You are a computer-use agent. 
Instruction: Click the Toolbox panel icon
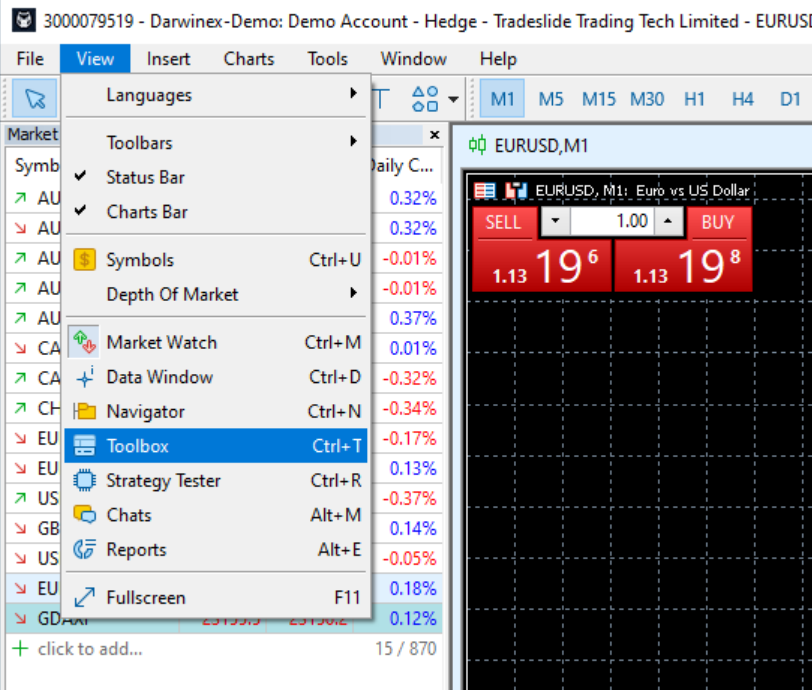(84, 445)
